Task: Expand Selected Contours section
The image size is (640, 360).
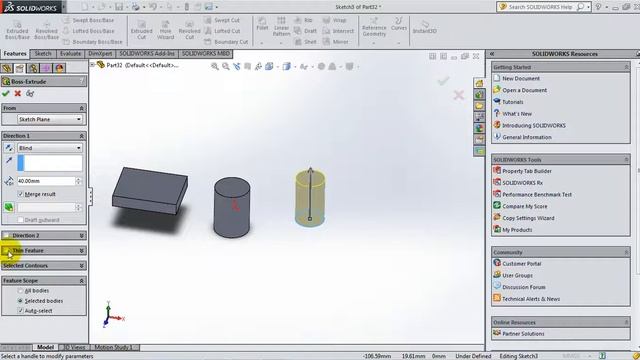Action: tap(81, 266)
